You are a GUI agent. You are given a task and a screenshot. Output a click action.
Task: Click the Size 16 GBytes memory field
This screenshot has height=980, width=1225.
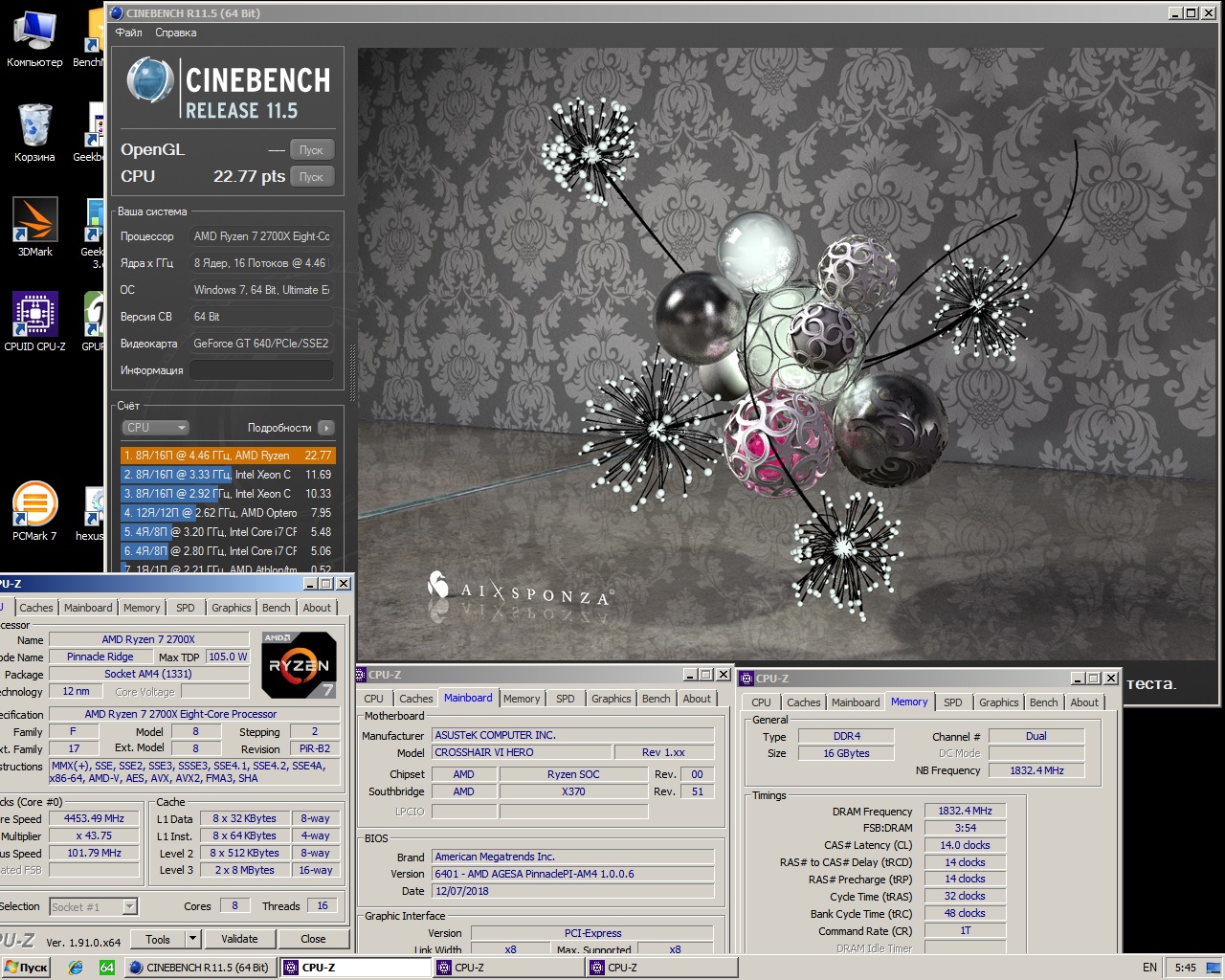846,753
